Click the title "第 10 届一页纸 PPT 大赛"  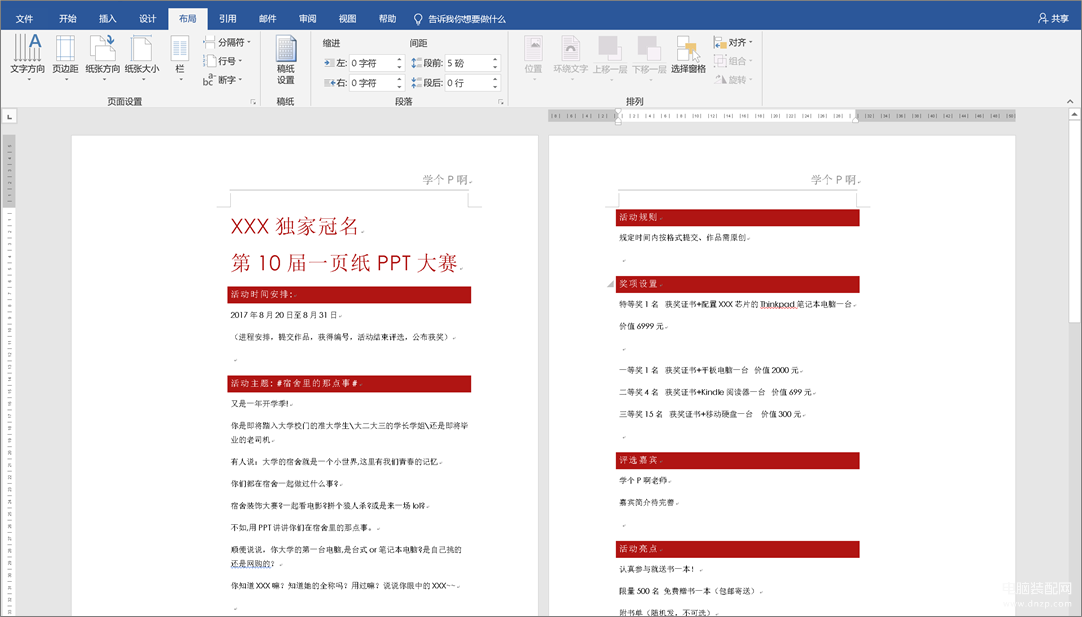pyautogui.click(x=344, y=262)
